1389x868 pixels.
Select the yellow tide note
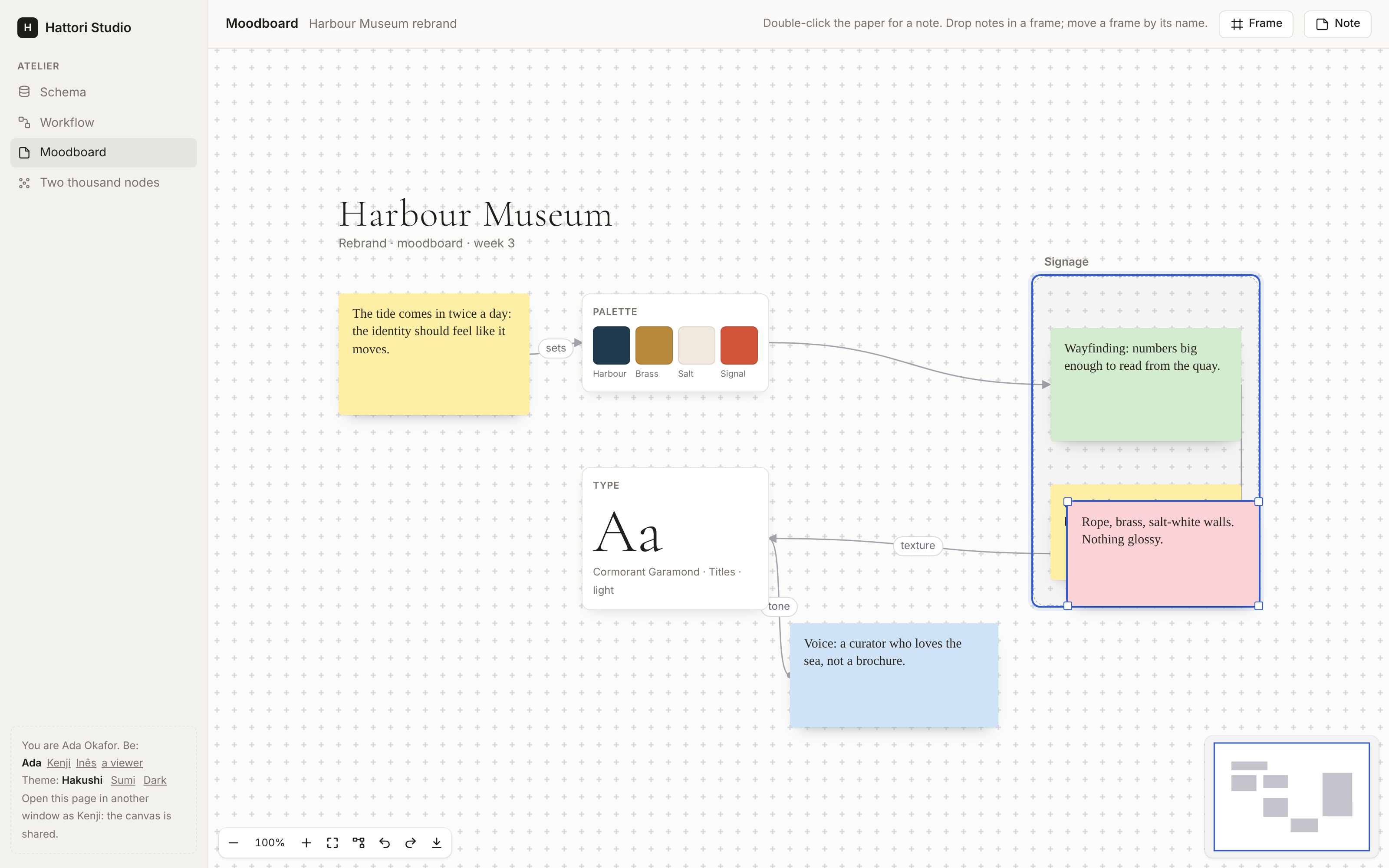pos(434,354)
